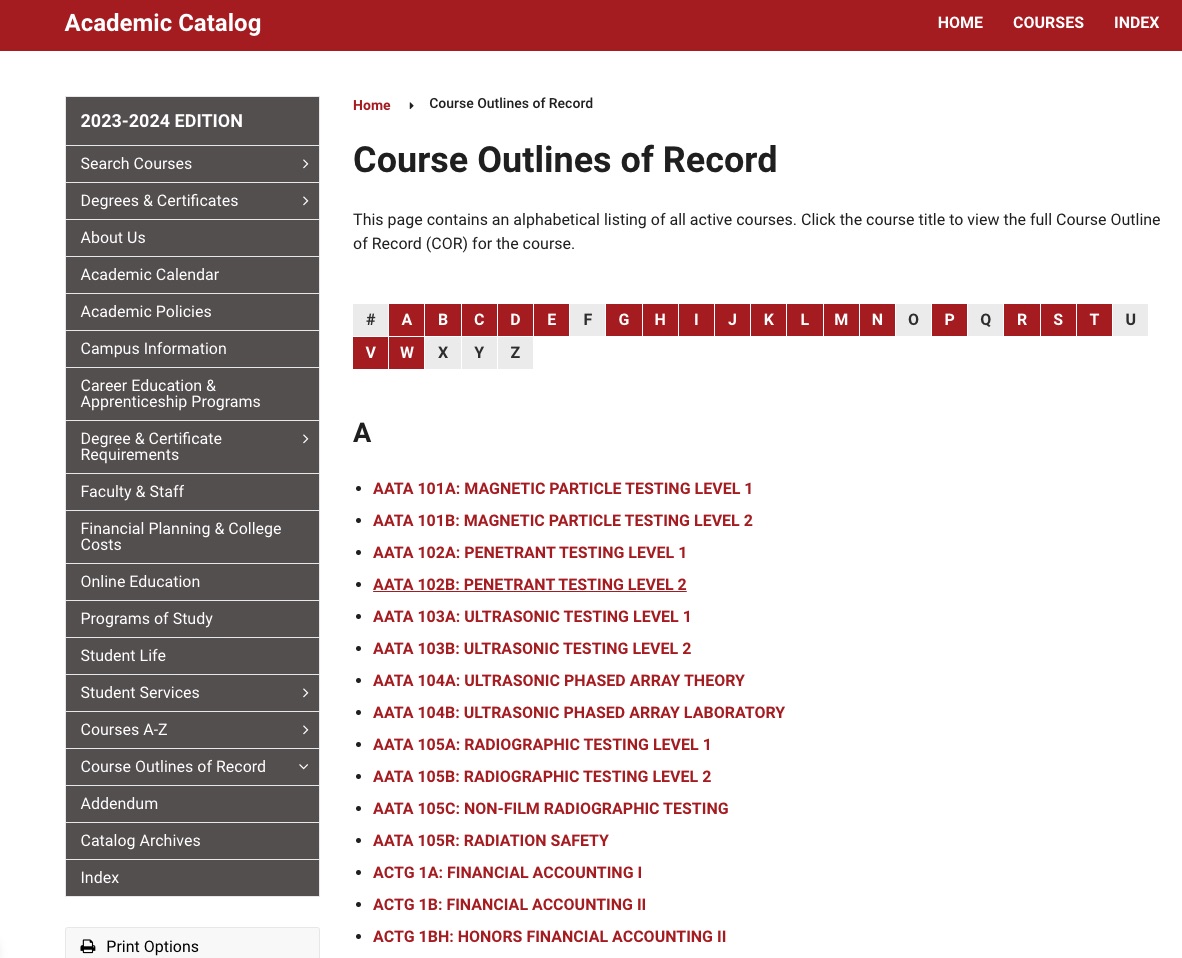Expand the Search Courses sidebar chevron
Viewport: 1182px width, 958px height.
[305, 164]
